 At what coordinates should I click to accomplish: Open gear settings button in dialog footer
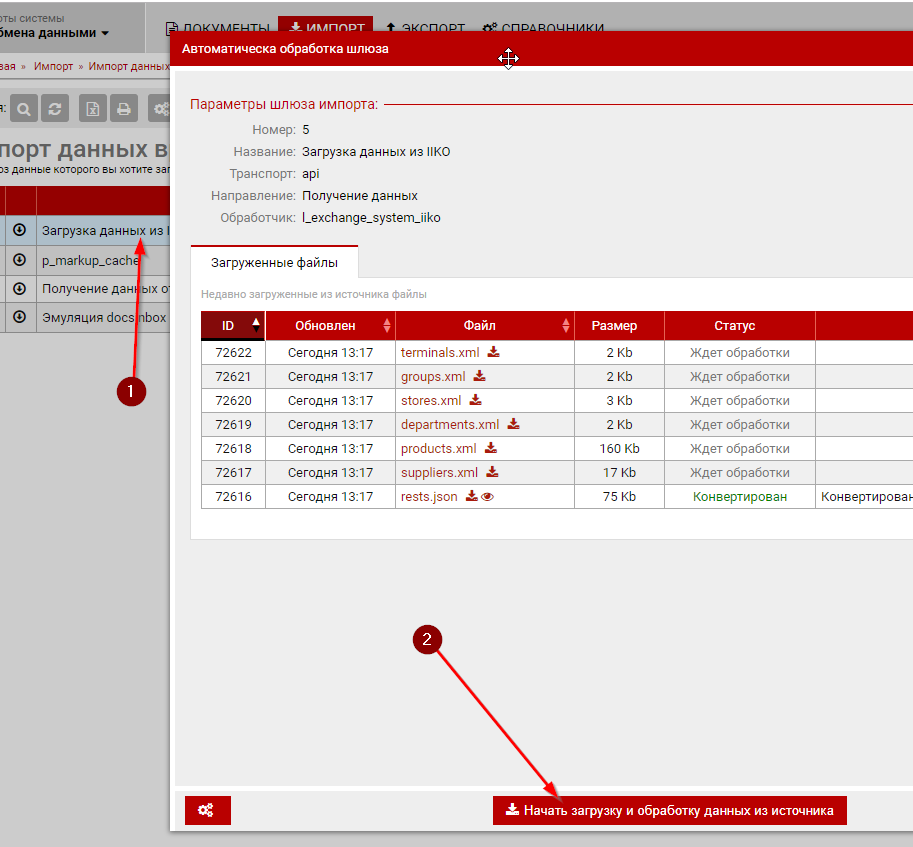[207, 810]
